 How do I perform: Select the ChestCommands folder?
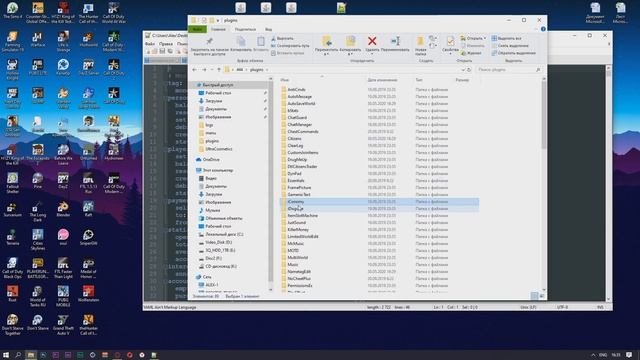pos(303,131)
